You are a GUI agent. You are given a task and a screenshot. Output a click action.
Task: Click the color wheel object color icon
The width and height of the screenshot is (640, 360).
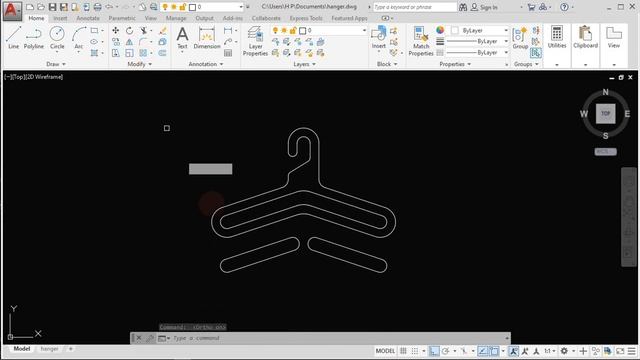440,30
